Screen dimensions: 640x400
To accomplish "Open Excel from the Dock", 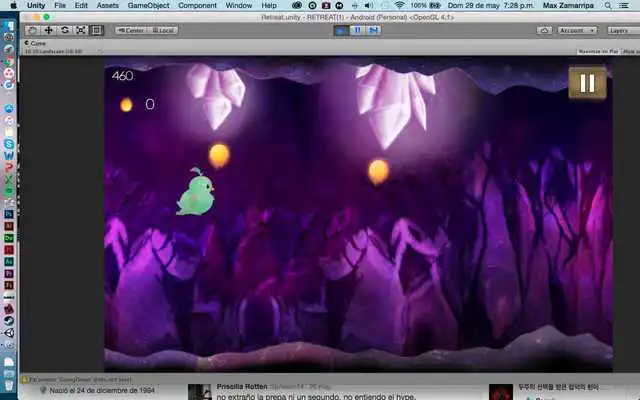I will [9, 179].
